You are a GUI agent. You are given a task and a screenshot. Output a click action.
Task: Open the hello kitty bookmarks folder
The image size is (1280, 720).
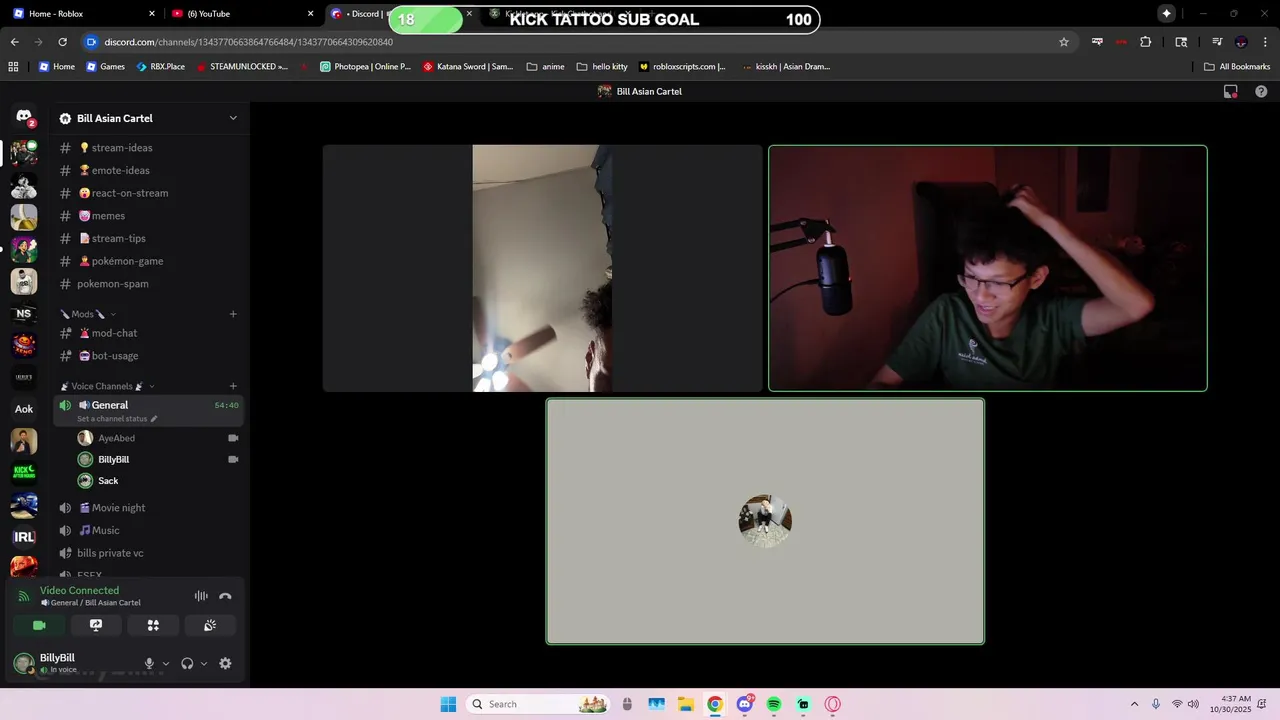pyautogui.click(x=602, y=67)
